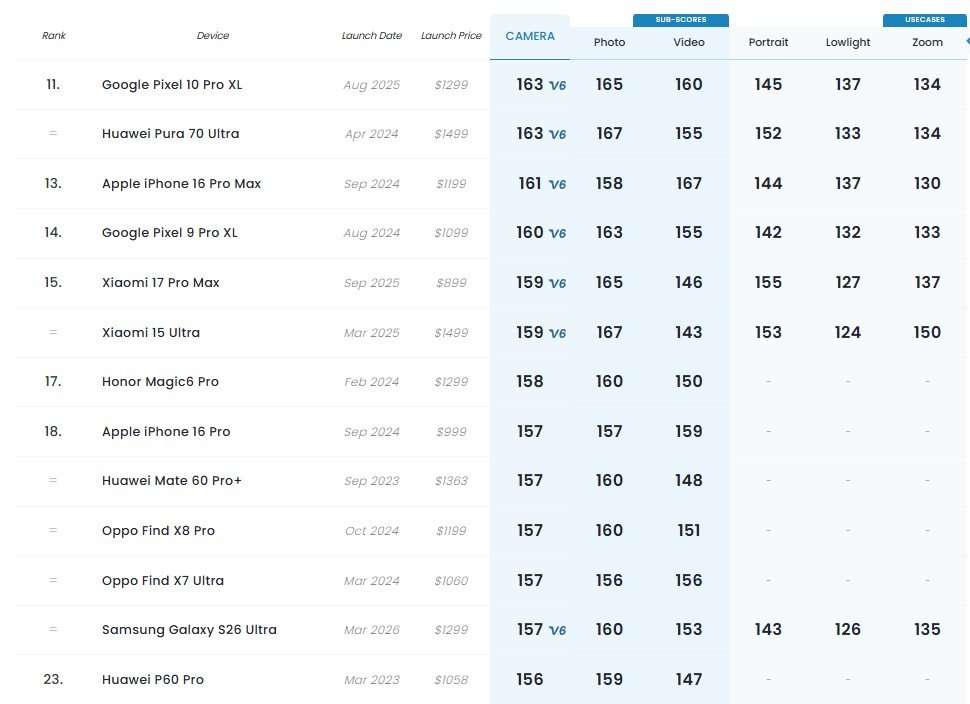Viewport: 970px width, 704px height.
Task: Open Huawei Pura 70 Ultra device link
Action: (171, 134)
